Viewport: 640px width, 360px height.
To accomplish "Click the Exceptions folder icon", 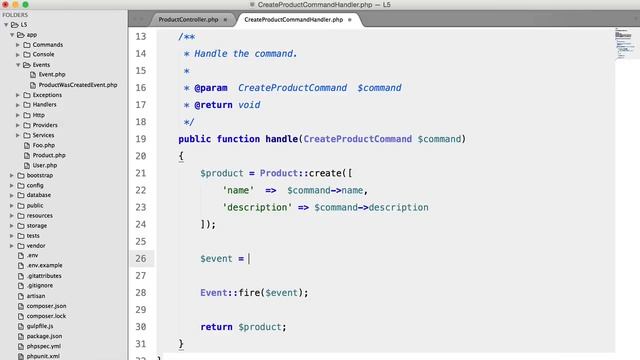I will [x=27, y=95].
